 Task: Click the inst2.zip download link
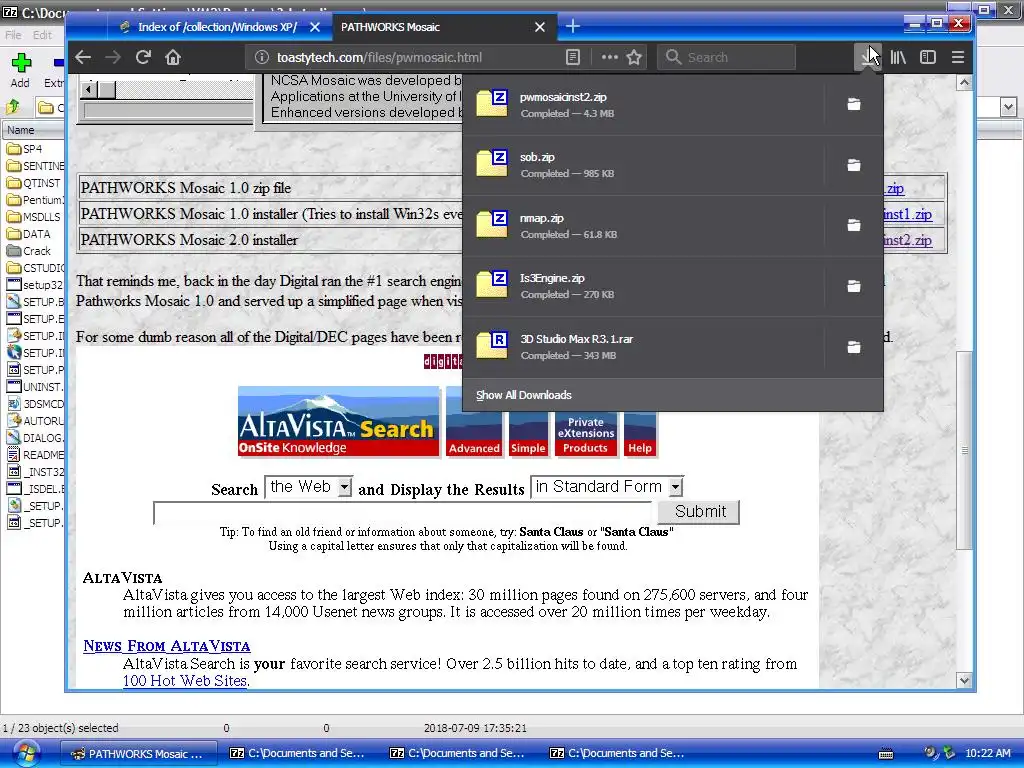point(907,240)
